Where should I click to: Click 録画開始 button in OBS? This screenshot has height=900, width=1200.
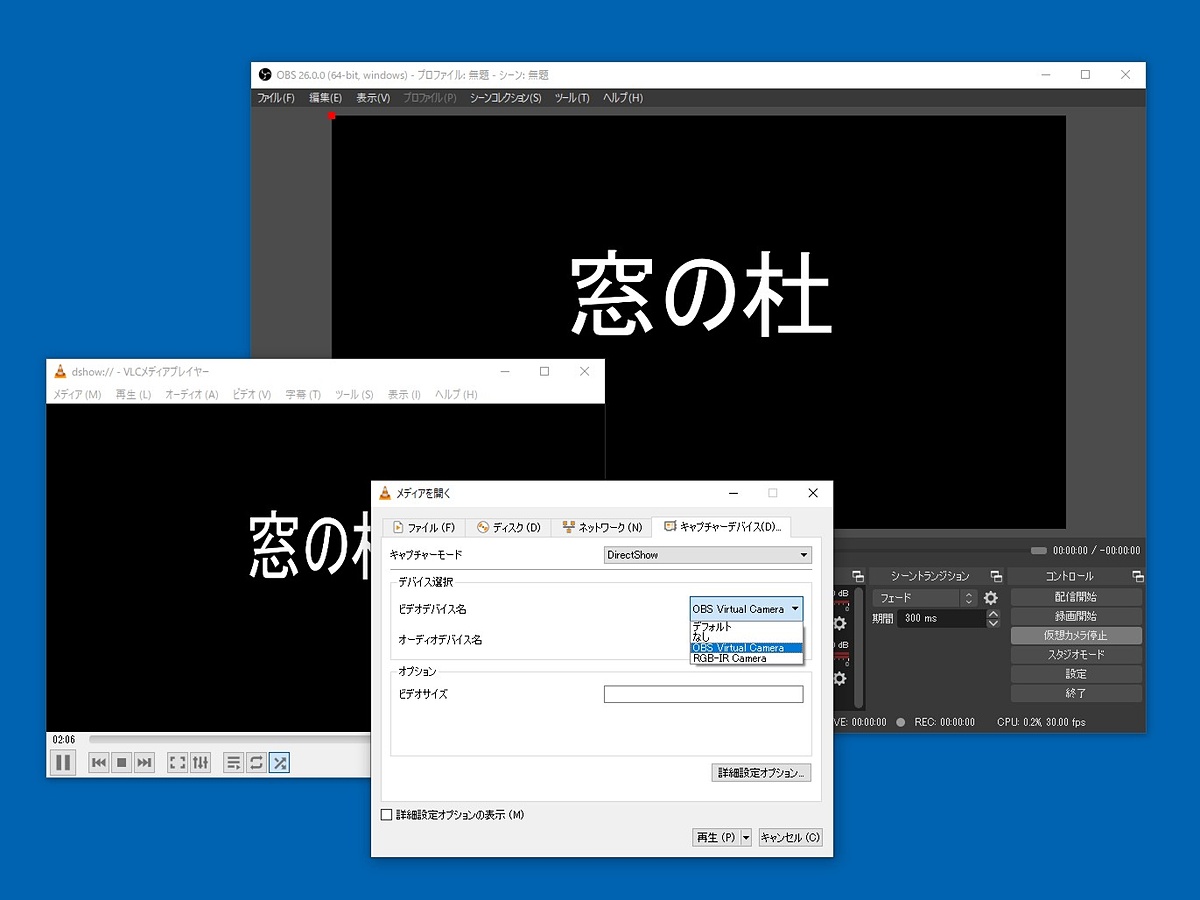point(1076,616)
